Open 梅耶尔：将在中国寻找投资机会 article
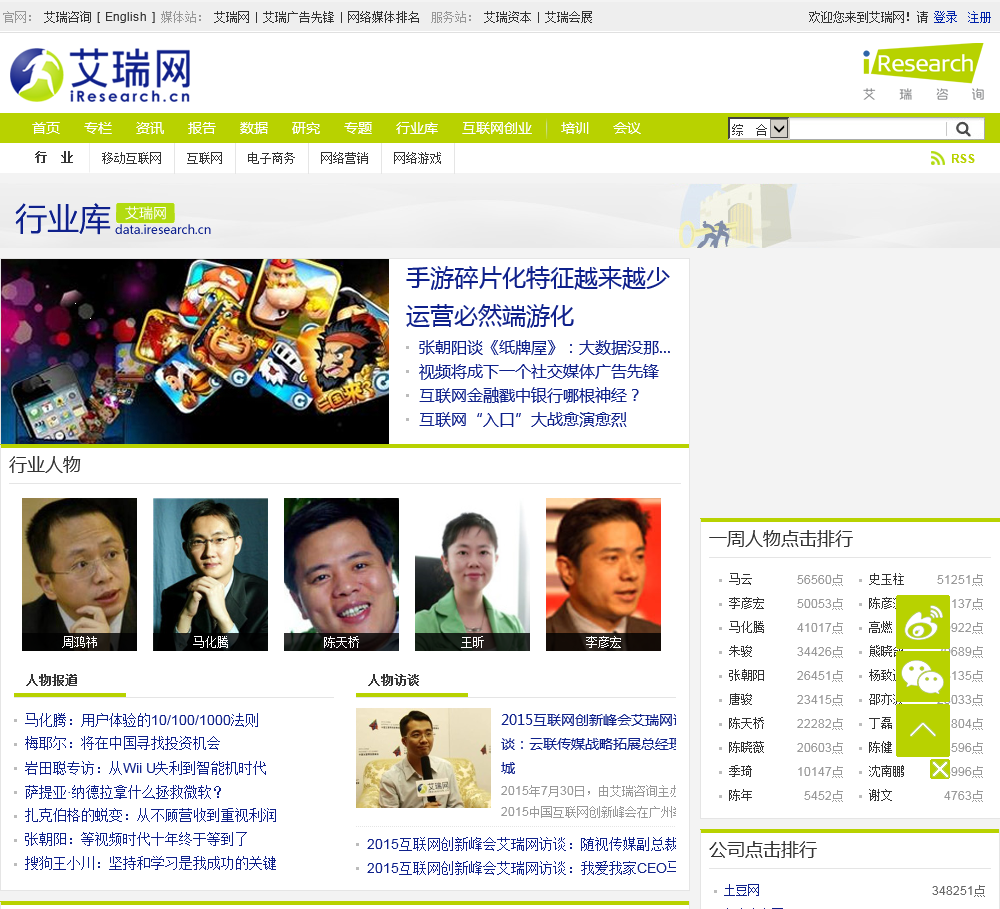Screen dimensions: 1000x909 click(122, 743)
